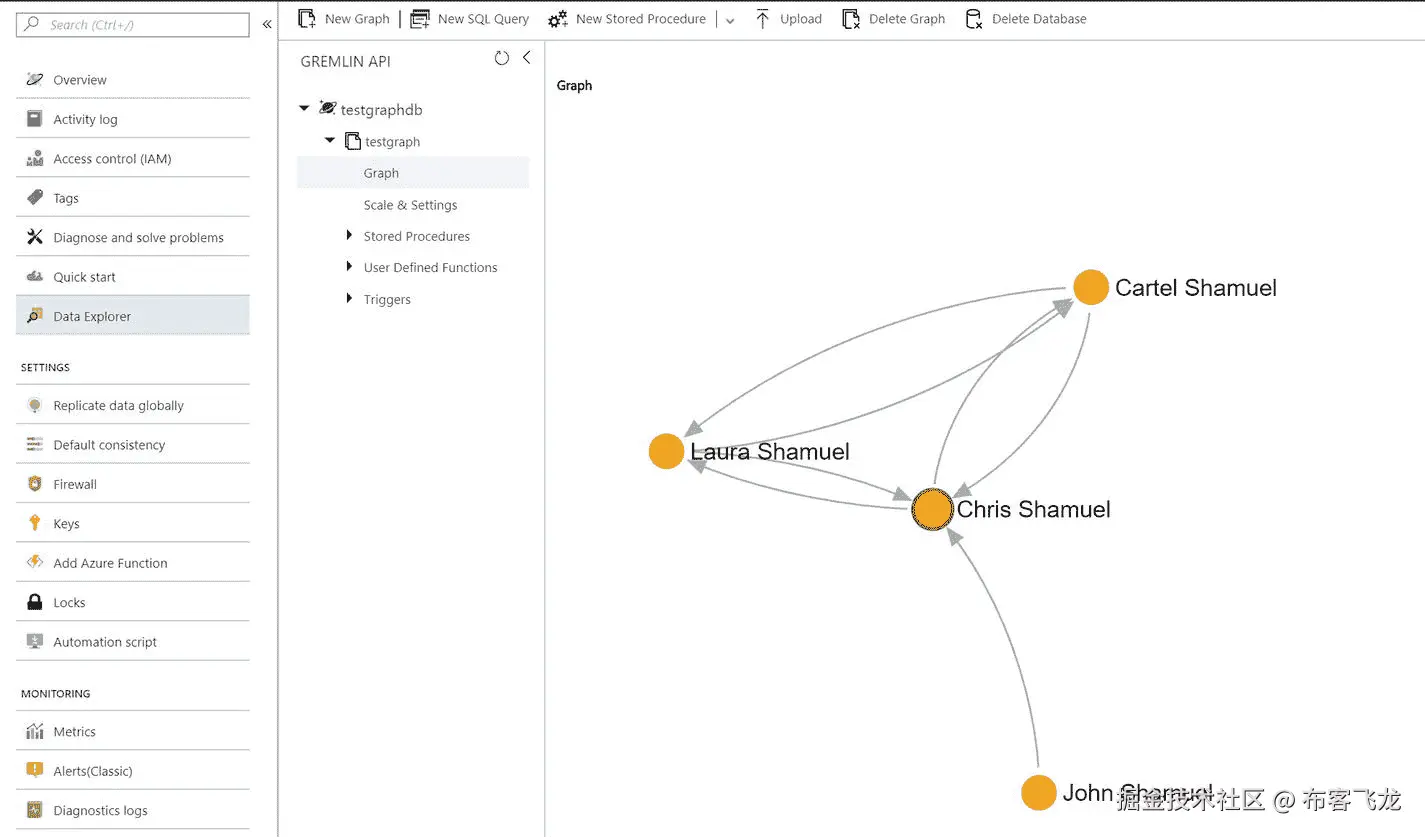Viewport: 1425px width, 837px height.
Task: Refresh the Gremlin API tree
Action: pos(502,59)
